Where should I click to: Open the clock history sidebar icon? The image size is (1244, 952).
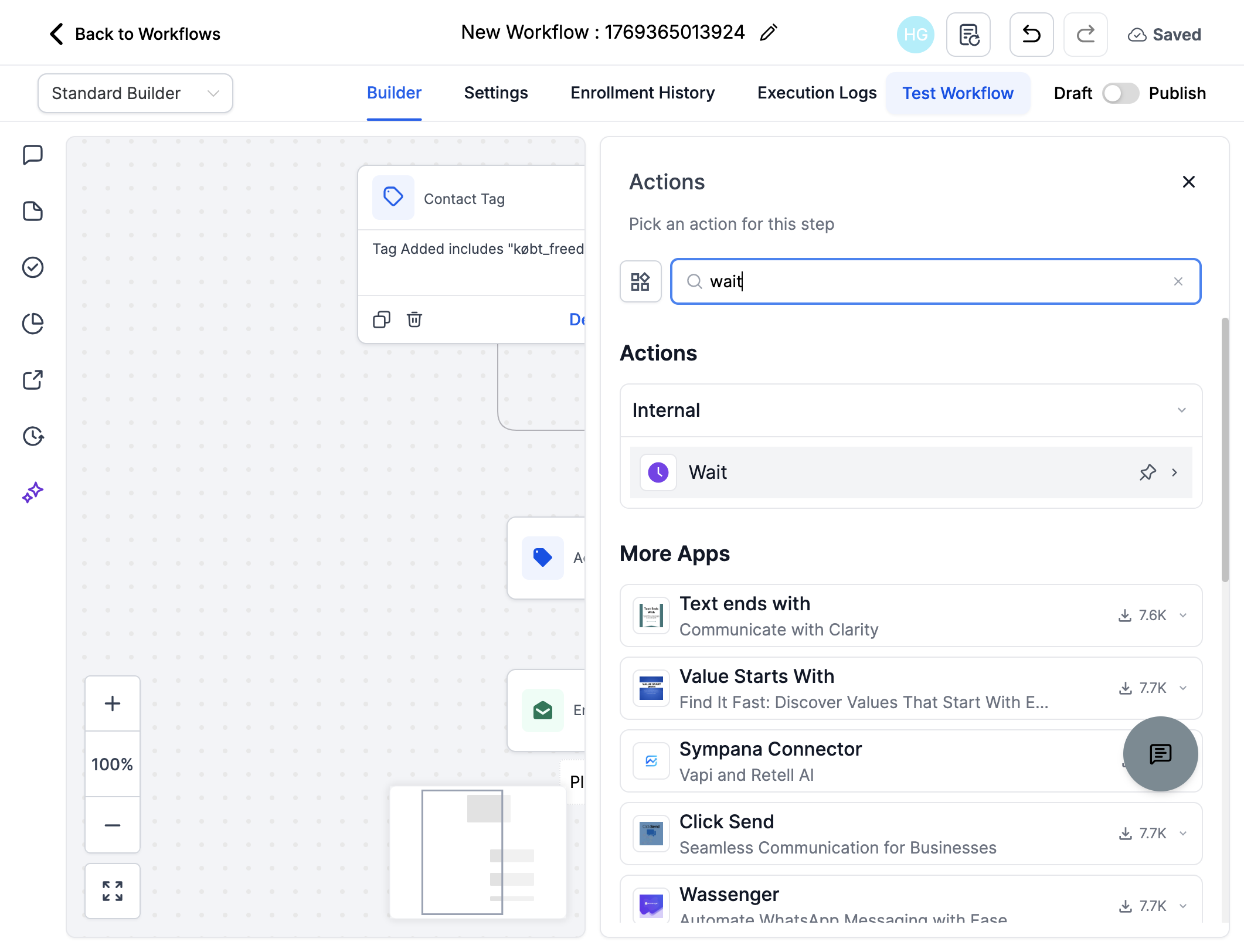(x=33, y=436)
